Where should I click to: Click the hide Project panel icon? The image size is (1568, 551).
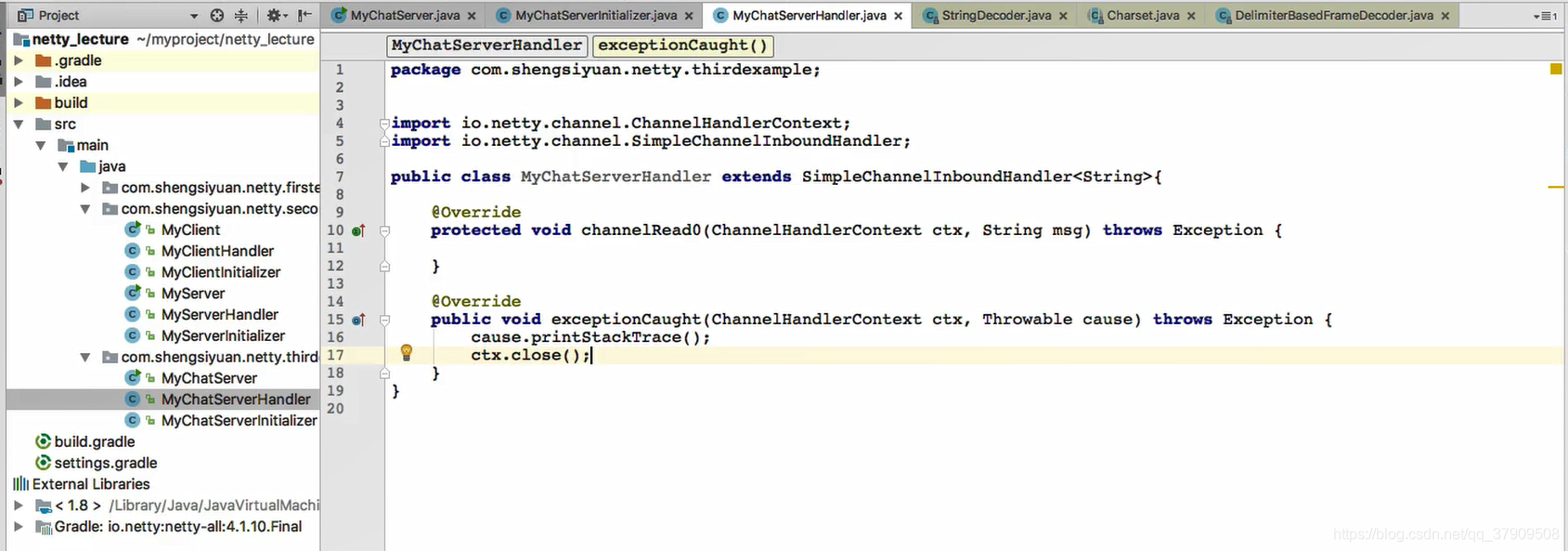point(305,15)
